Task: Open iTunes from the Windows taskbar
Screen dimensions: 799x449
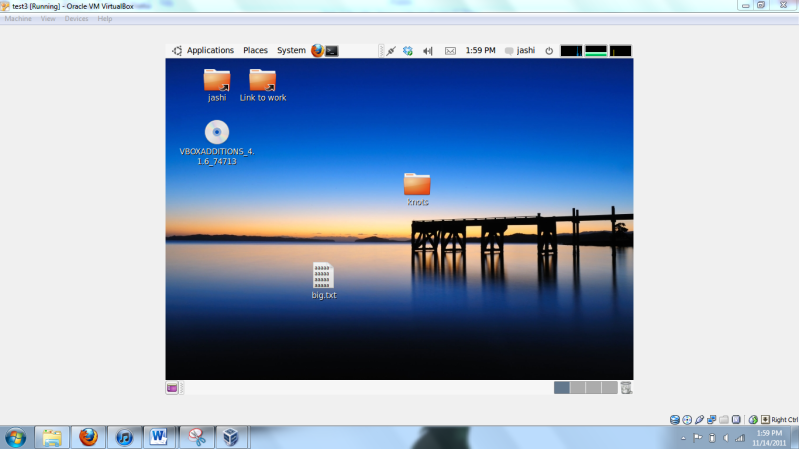Action: (124, 437)
